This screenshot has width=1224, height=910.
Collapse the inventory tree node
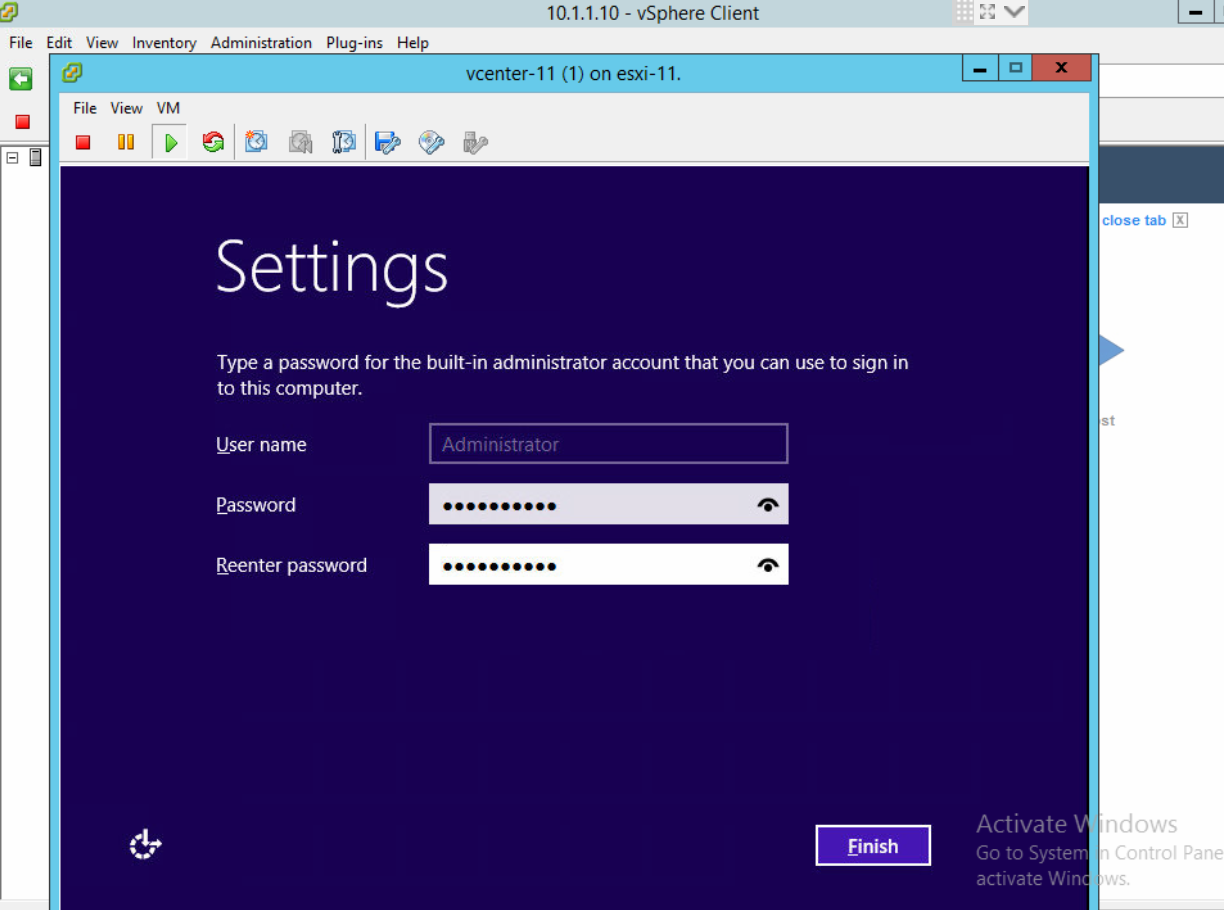13,158
